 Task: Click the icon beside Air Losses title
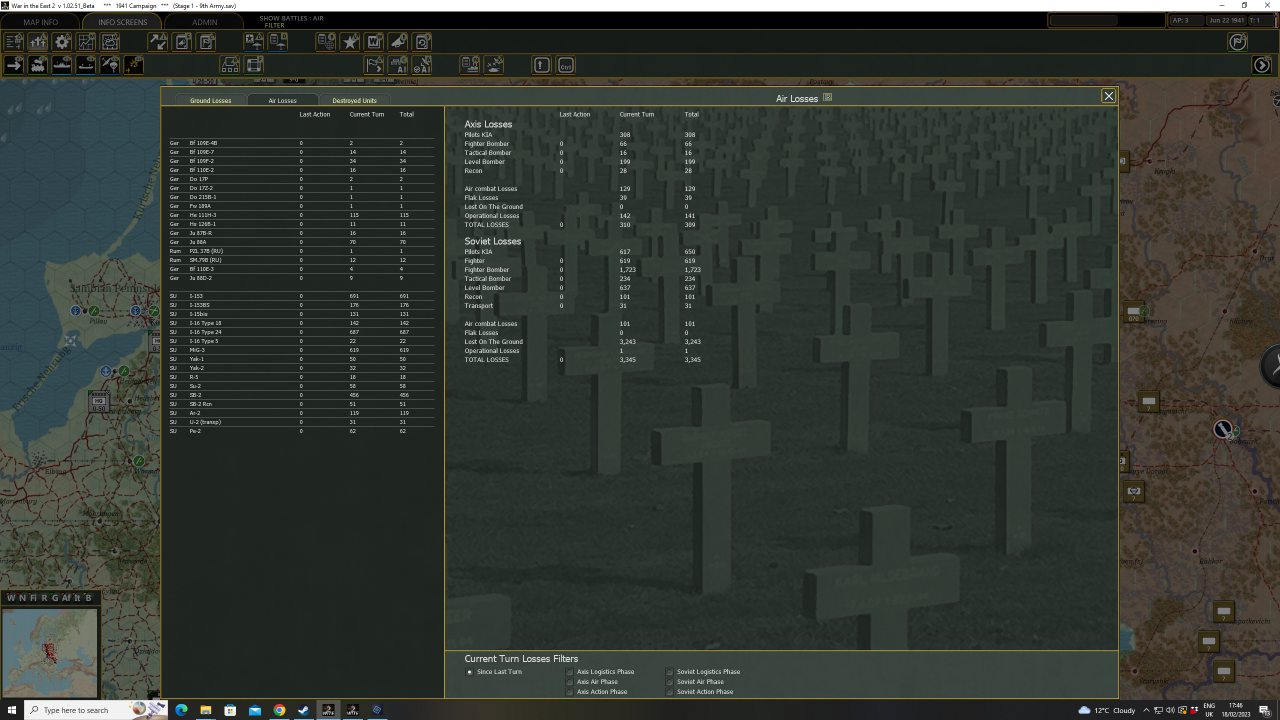pos(827,98)
